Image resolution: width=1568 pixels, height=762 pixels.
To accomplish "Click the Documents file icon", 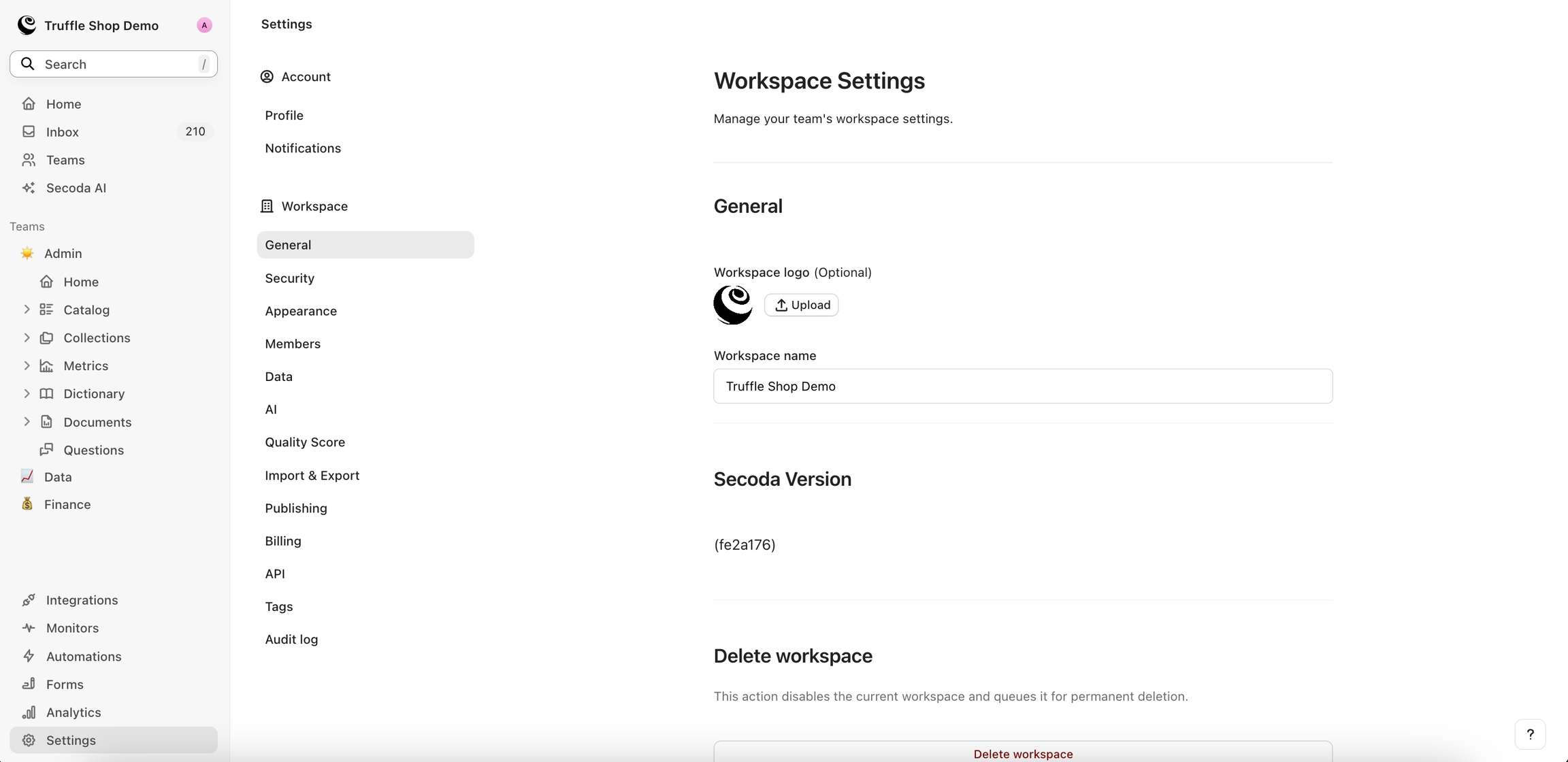I will [x=46, y=422].
